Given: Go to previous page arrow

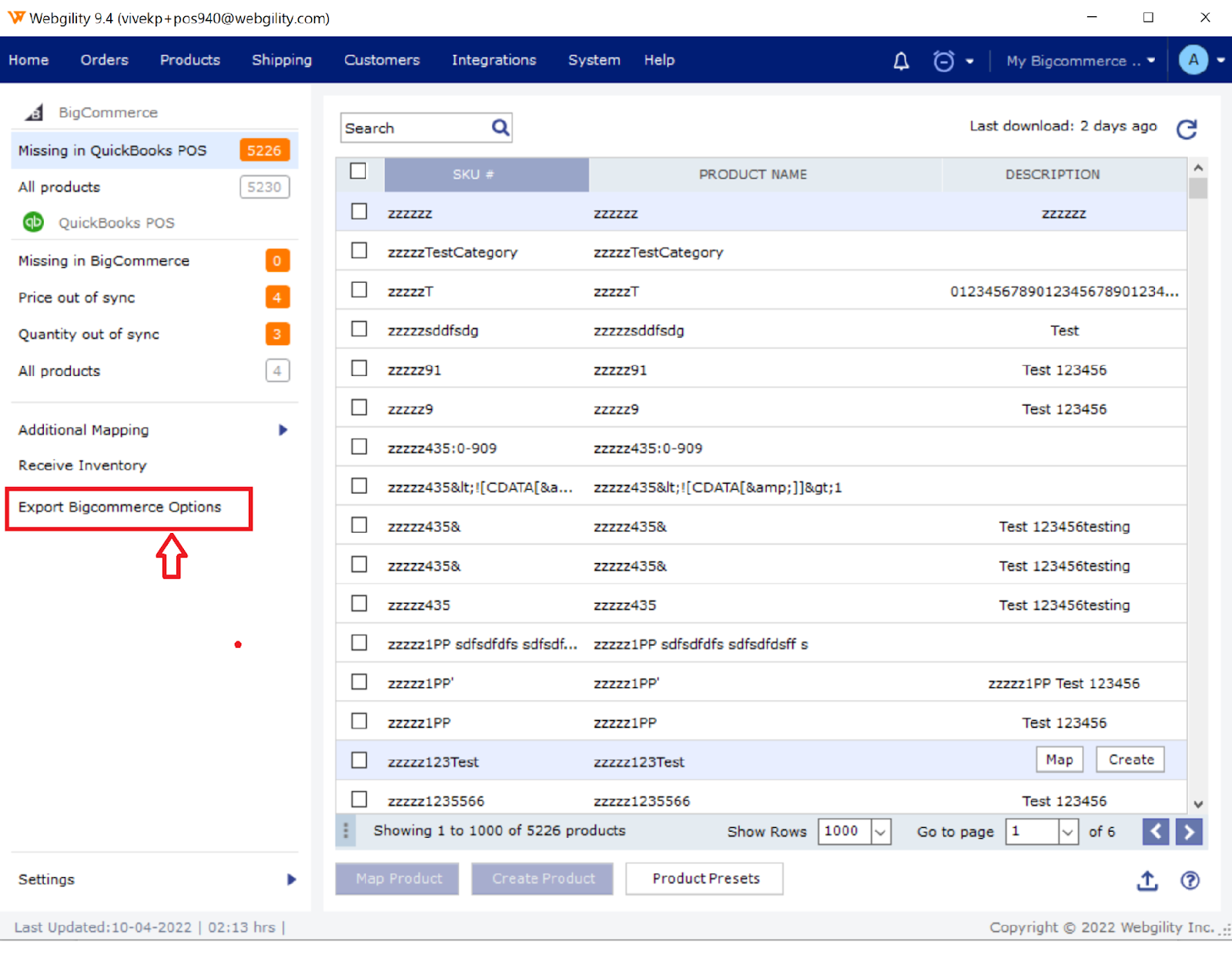Looking at the screenshot, I should coord(1156,832).
